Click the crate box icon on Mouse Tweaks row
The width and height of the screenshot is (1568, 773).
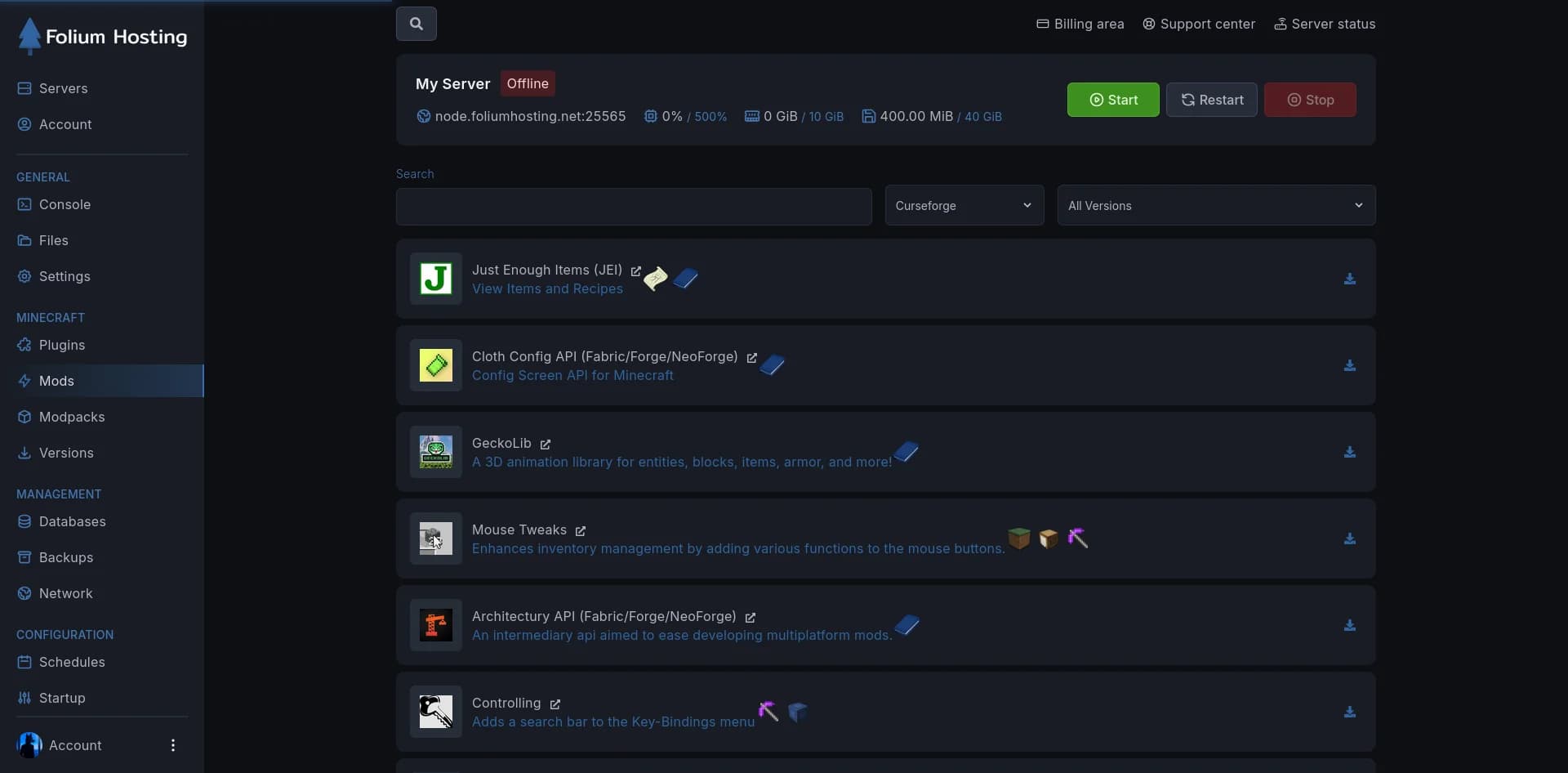[1049, 538]
